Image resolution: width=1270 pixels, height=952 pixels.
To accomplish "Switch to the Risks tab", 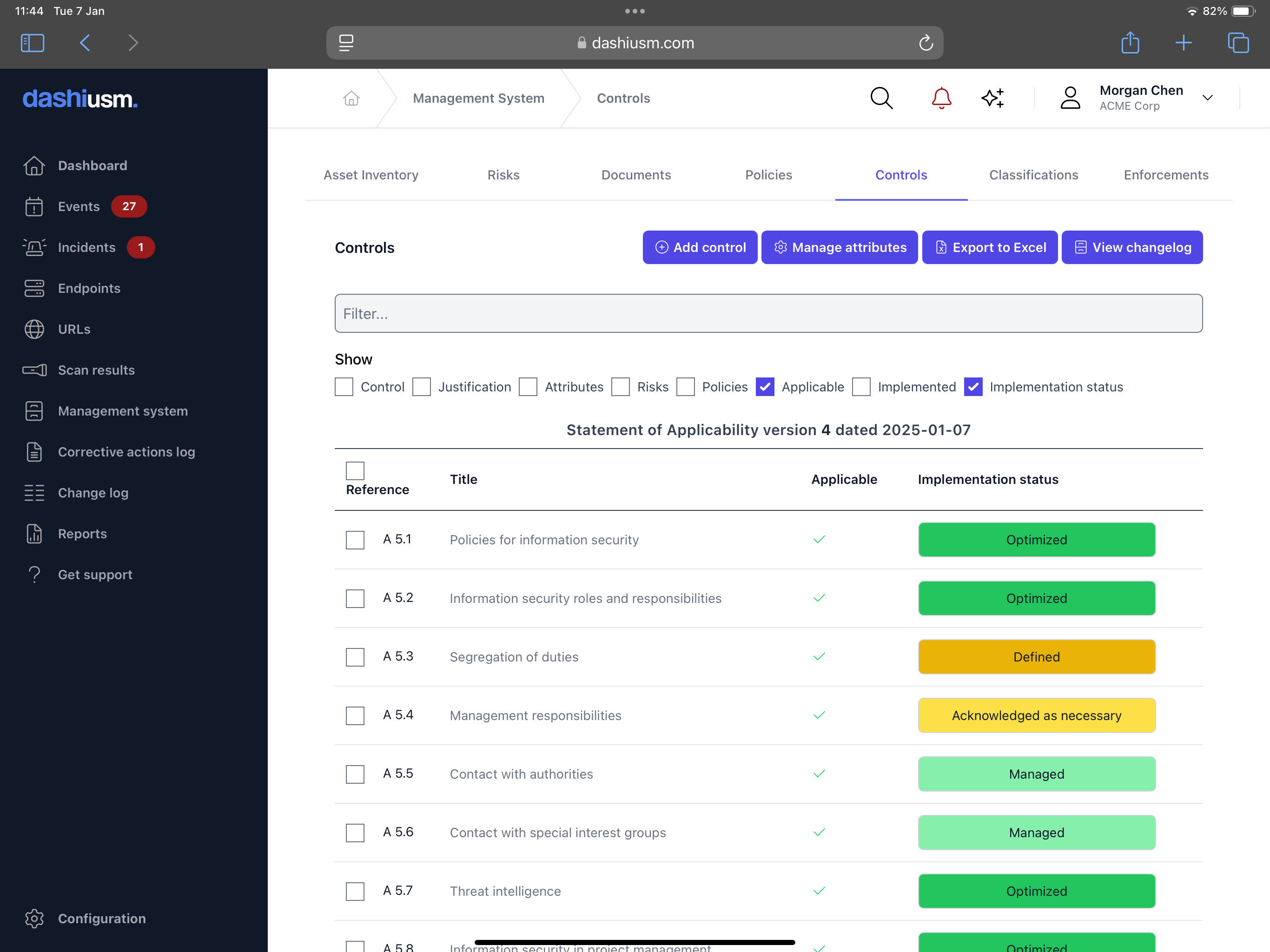I will [503, 175].
